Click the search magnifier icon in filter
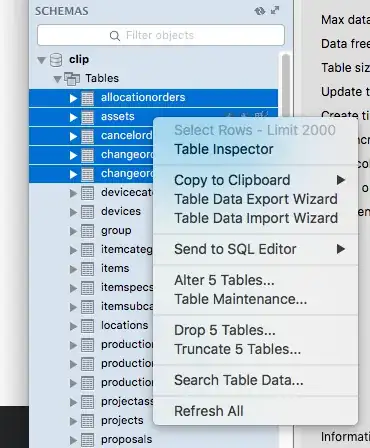 [x=115, y=35]
